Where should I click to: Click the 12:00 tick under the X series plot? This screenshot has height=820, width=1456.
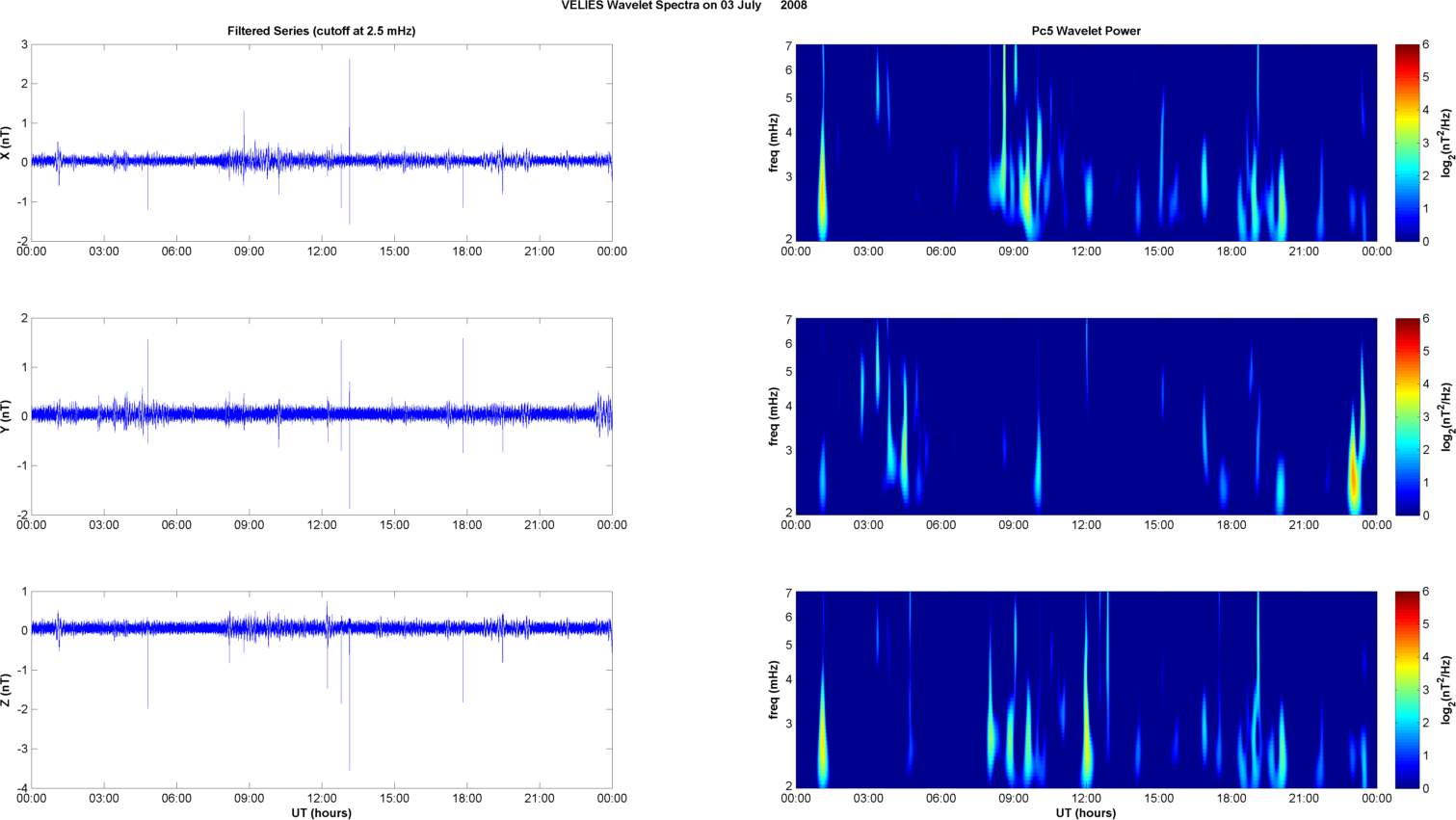[x=322, y=251]
